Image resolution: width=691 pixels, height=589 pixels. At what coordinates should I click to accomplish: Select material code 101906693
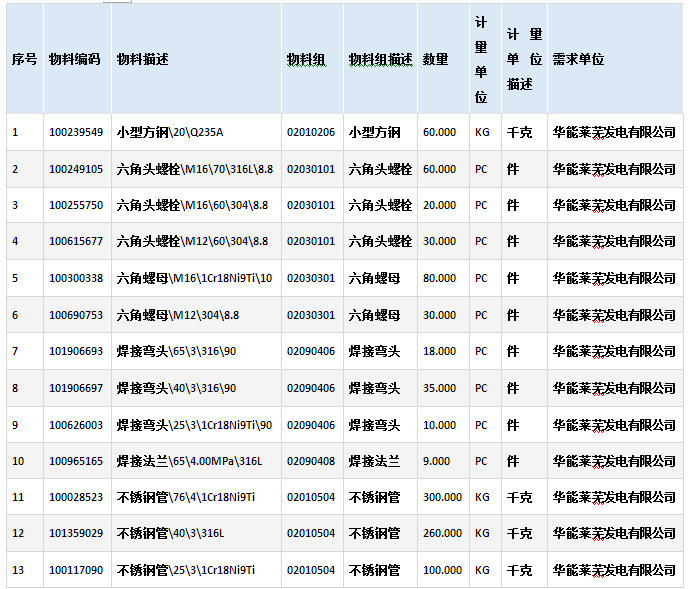(76, 352)
